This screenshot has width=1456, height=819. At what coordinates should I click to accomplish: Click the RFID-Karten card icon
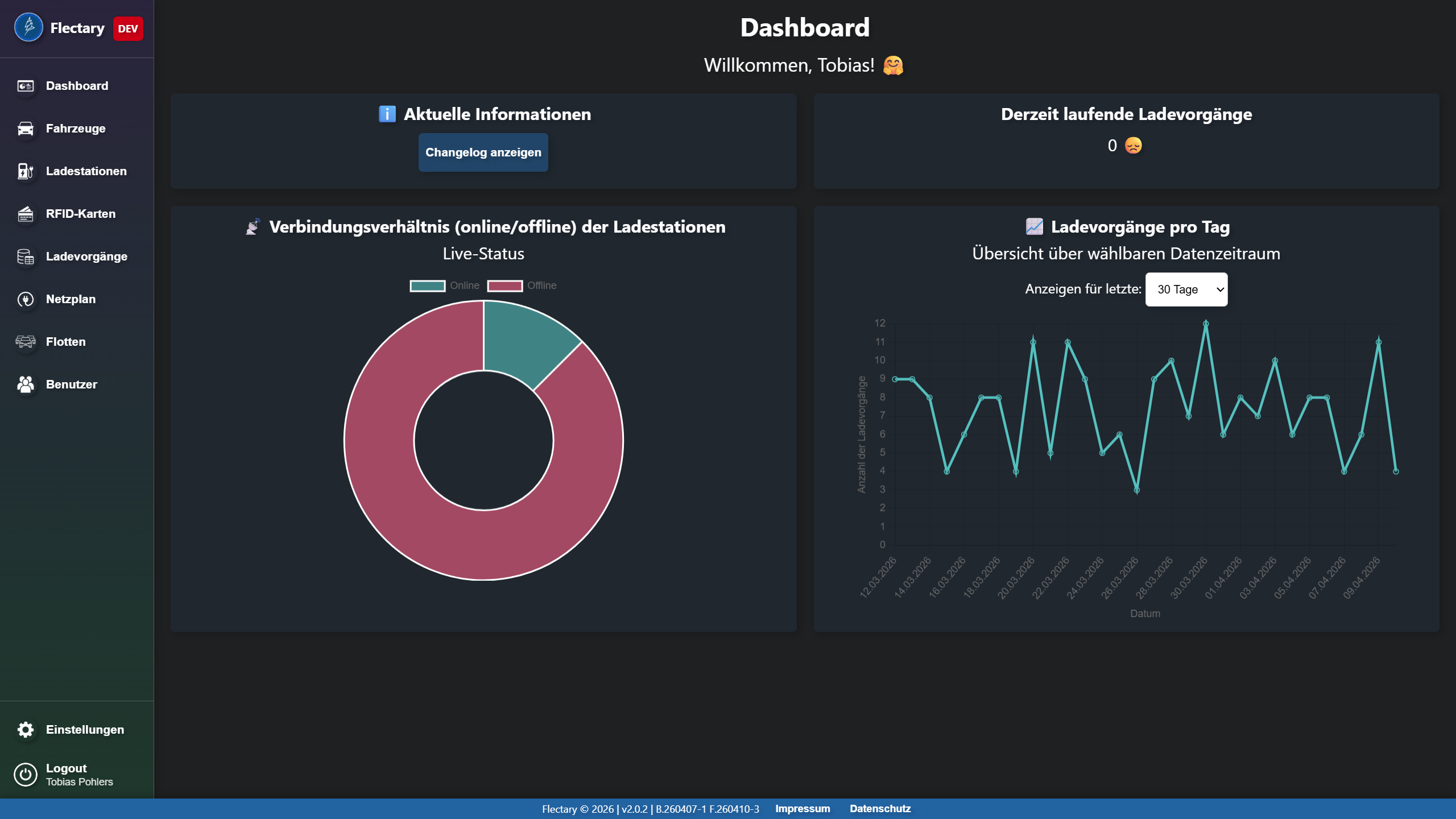tap(26, 214)
